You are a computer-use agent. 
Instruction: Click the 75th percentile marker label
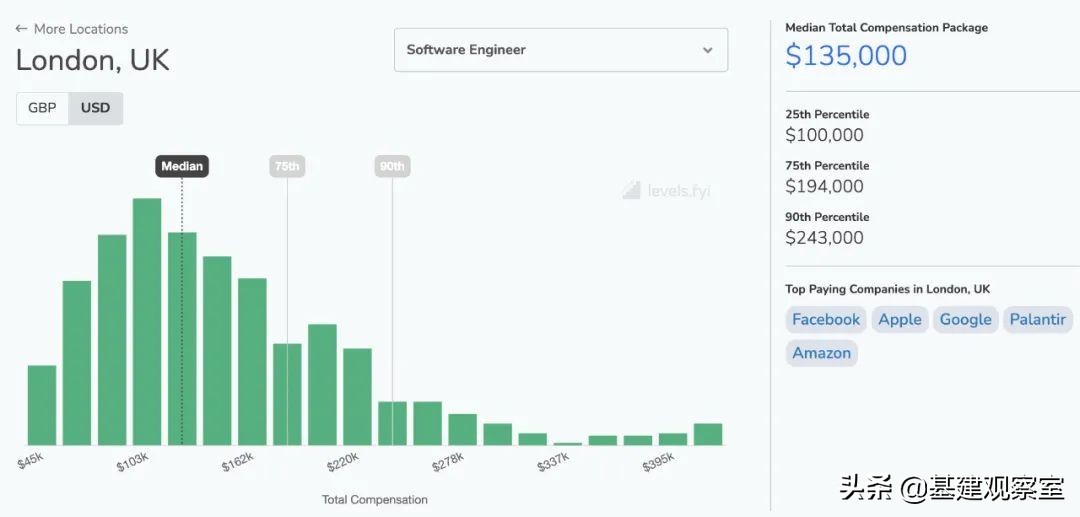pos(287,166)
